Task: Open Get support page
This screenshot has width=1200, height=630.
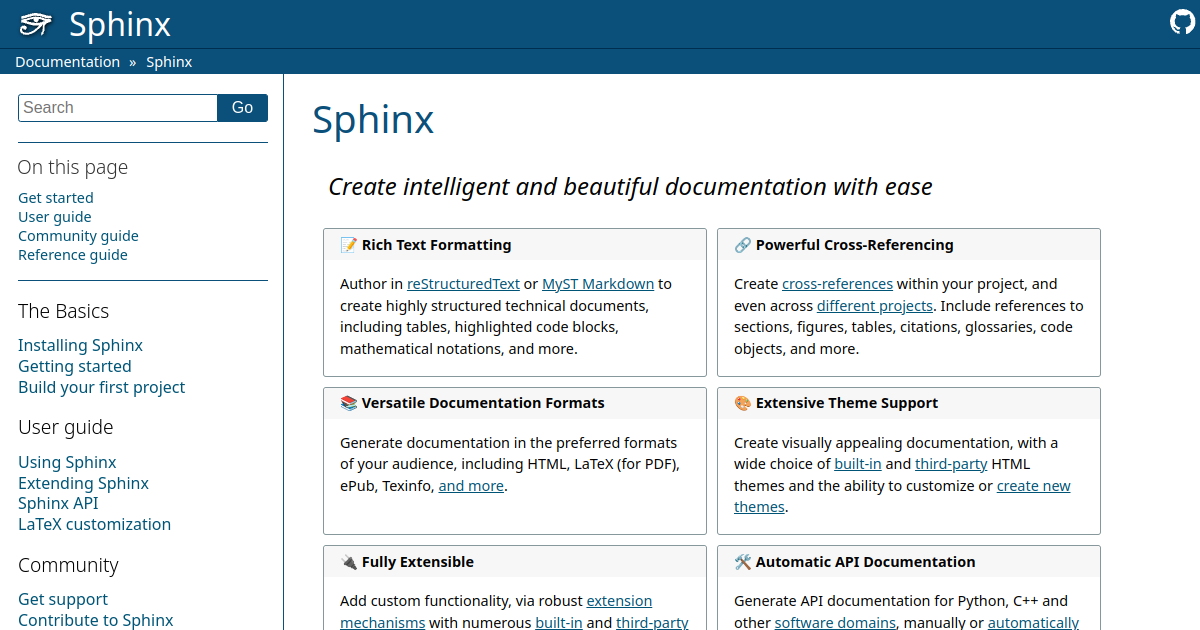Action: (63, 599)
